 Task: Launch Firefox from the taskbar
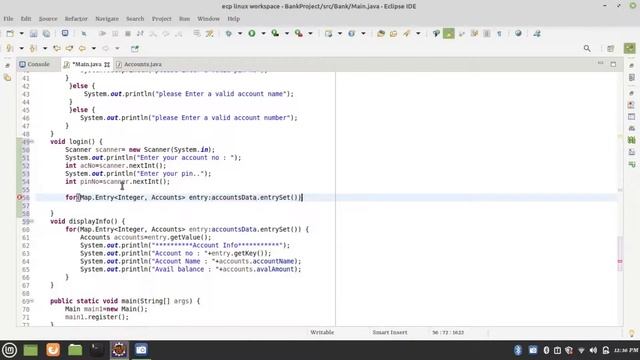(x=53, y=350)
